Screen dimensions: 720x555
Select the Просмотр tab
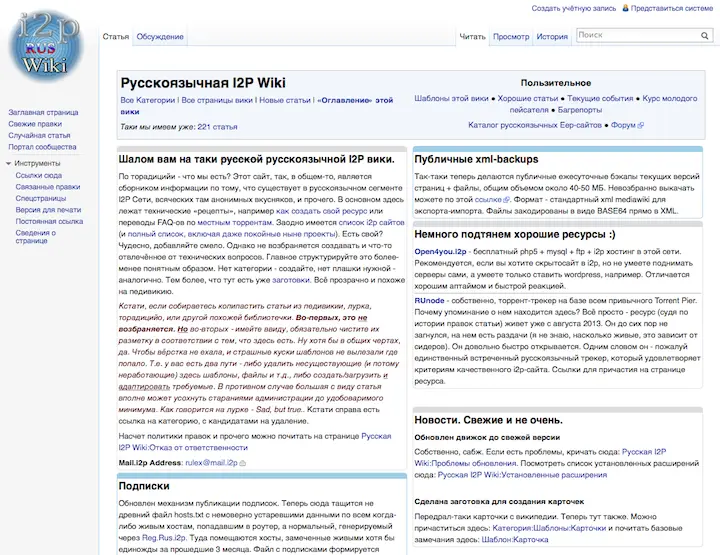511,36
